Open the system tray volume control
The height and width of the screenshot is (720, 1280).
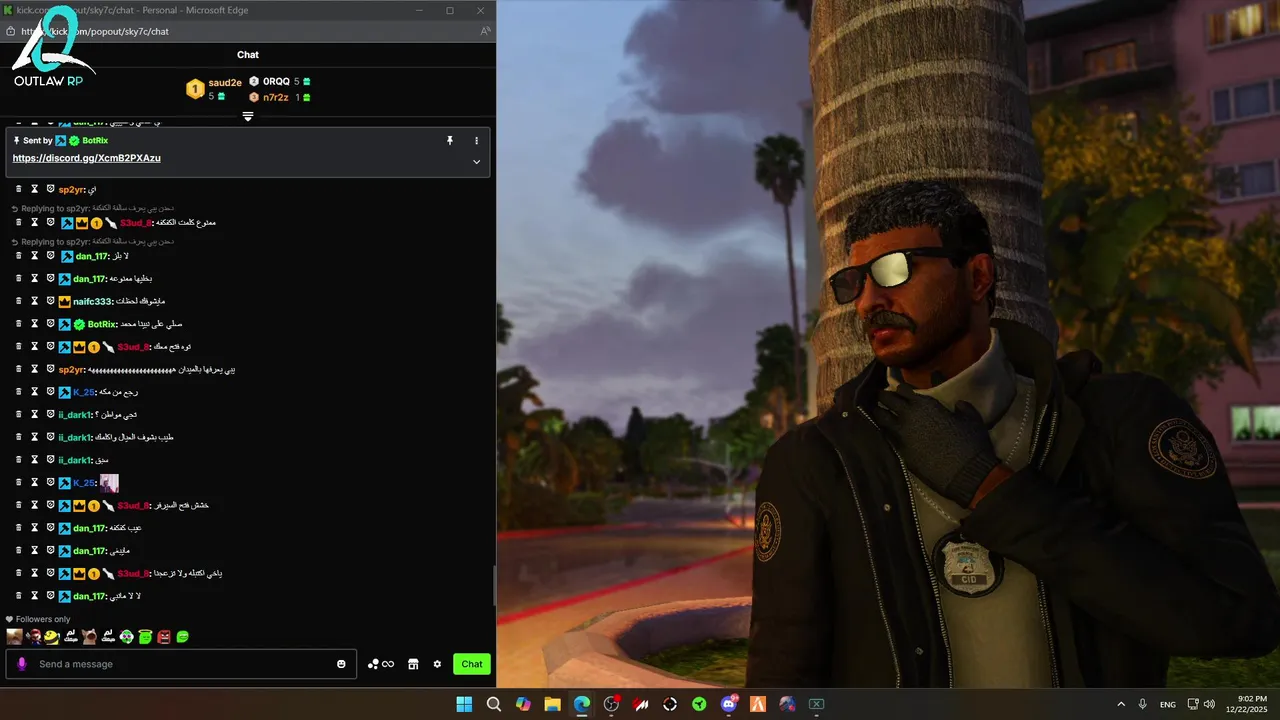[1207, 704]
